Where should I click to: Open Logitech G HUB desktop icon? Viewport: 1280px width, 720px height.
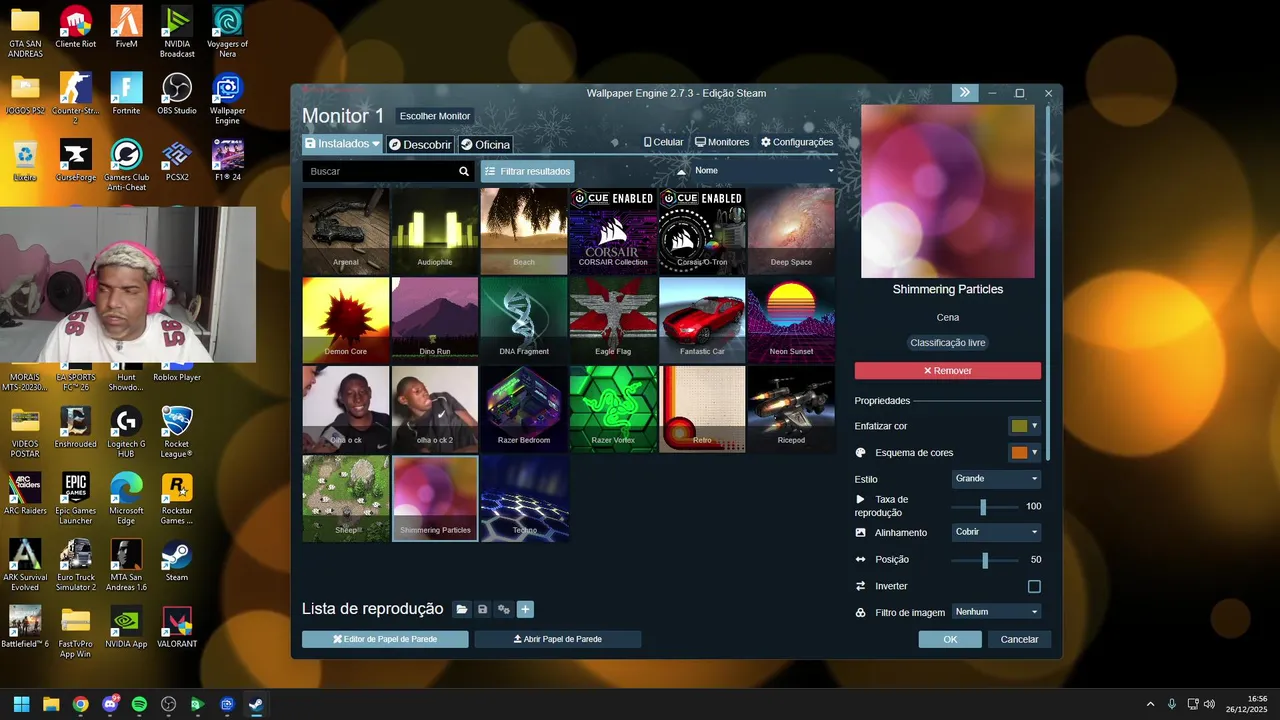click(x=126, y=431)
